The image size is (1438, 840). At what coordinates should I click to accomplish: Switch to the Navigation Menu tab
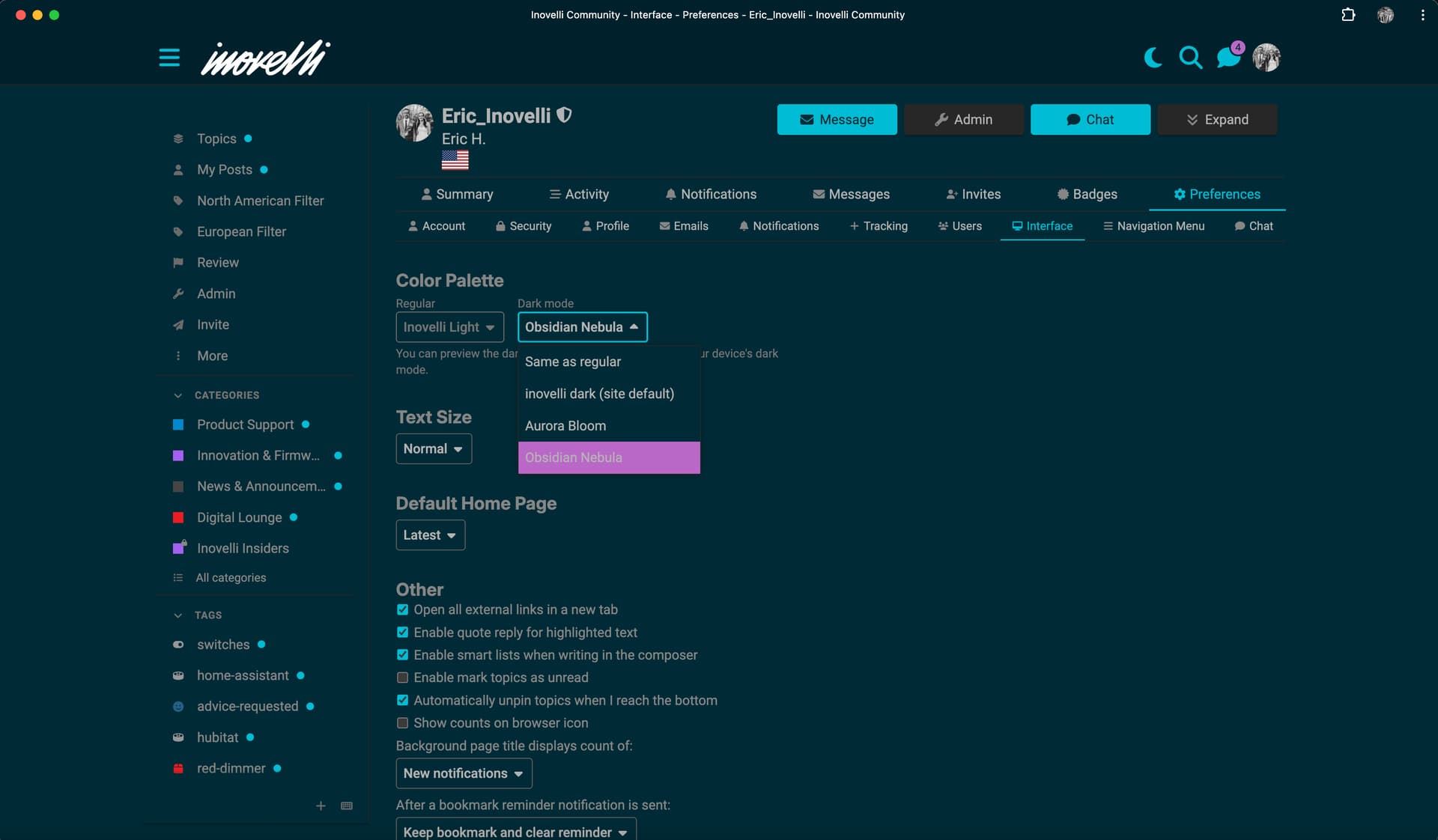point(1153,226)
